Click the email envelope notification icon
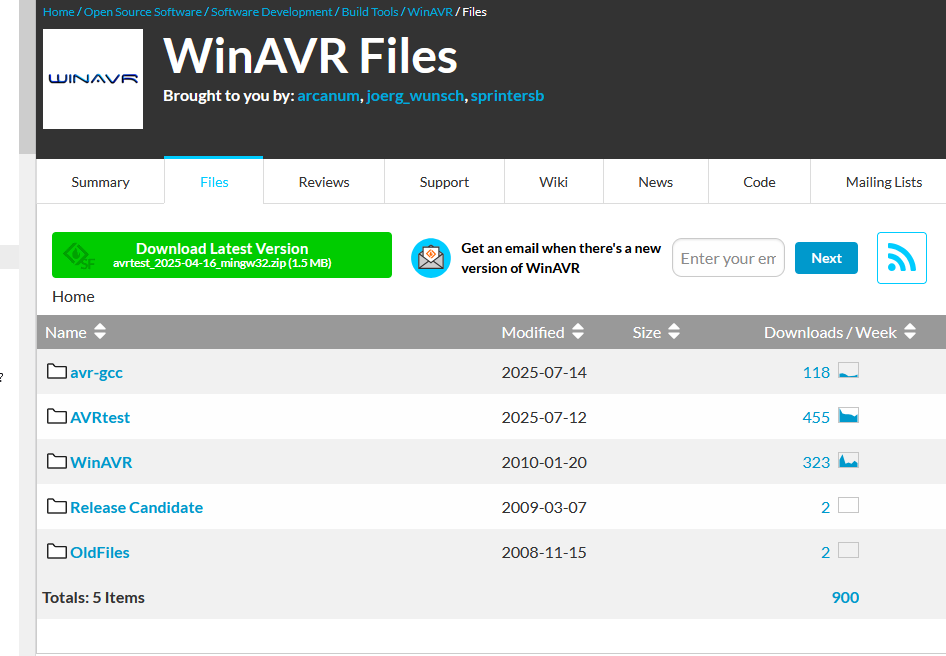946x656 pixels. (x=431, y=258)
